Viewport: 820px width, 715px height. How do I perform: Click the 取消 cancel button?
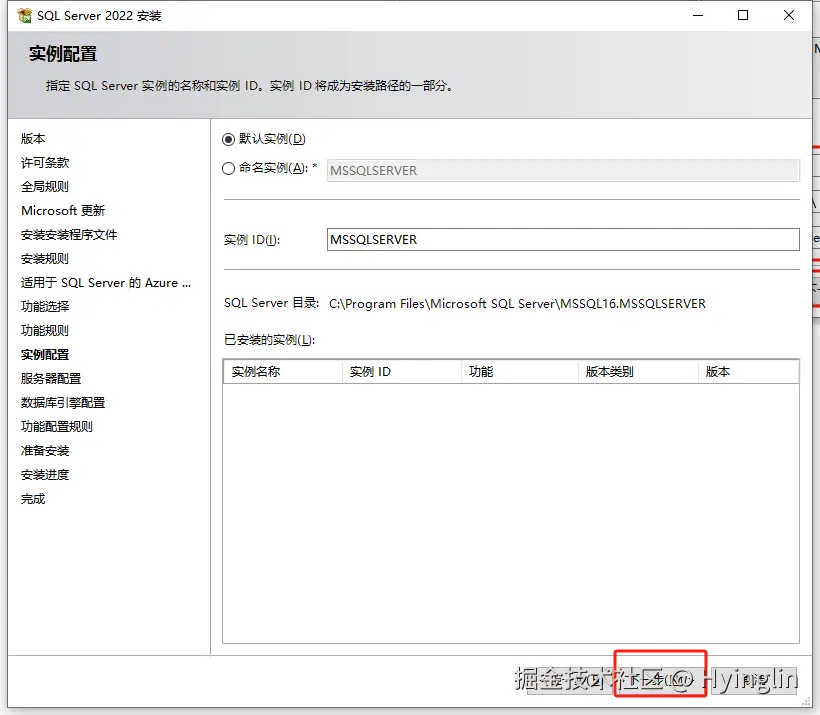point(754,680)
